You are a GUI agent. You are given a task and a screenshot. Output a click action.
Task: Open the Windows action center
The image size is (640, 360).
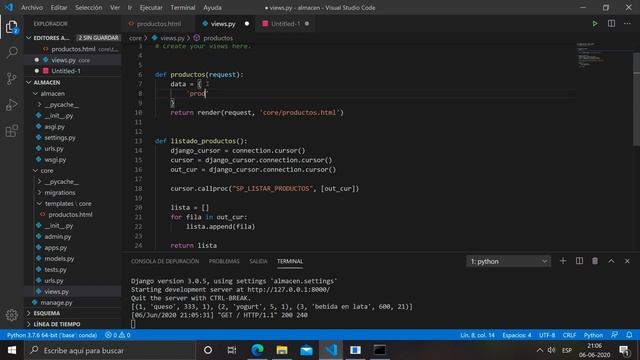point(624,350)
